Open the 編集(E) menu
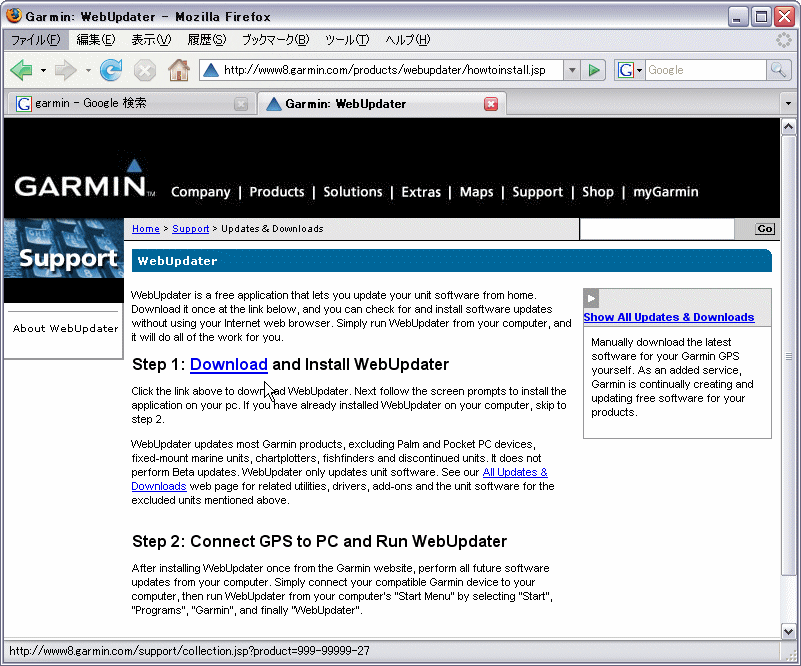801x666 pixels. 96,40
